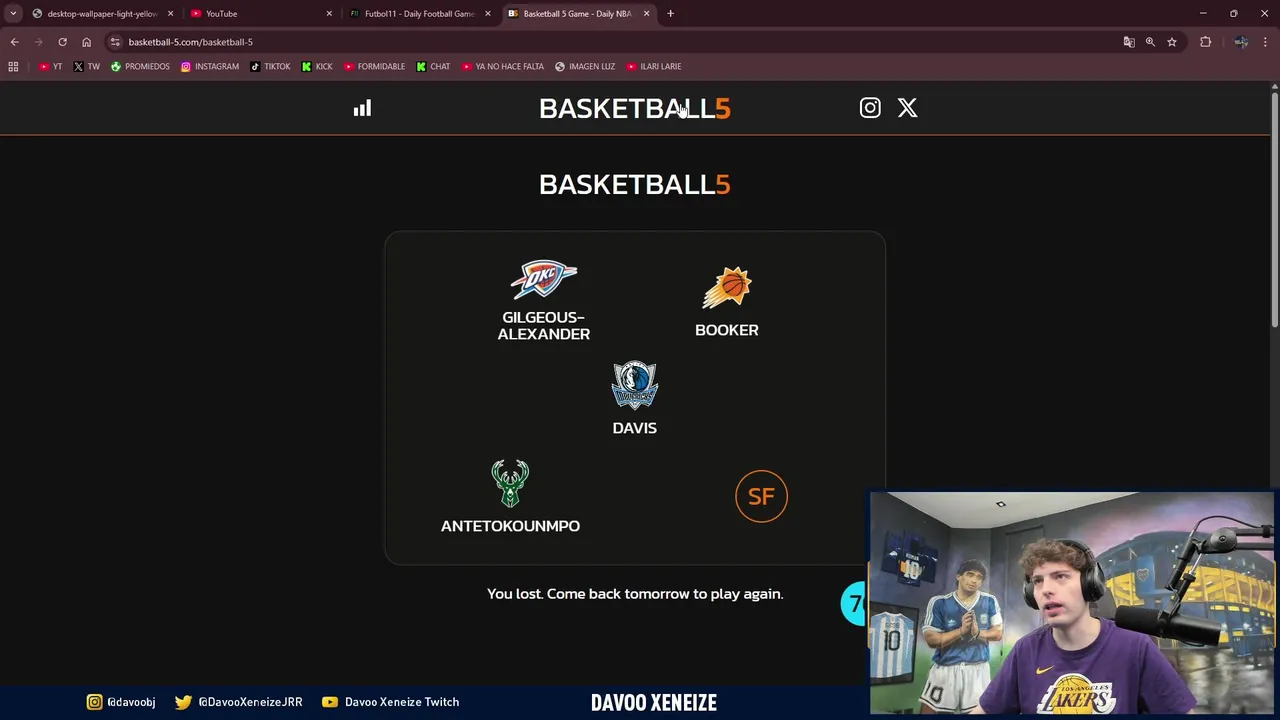Go to the browser home page
1280x720 pixels.
click(86, 42)
